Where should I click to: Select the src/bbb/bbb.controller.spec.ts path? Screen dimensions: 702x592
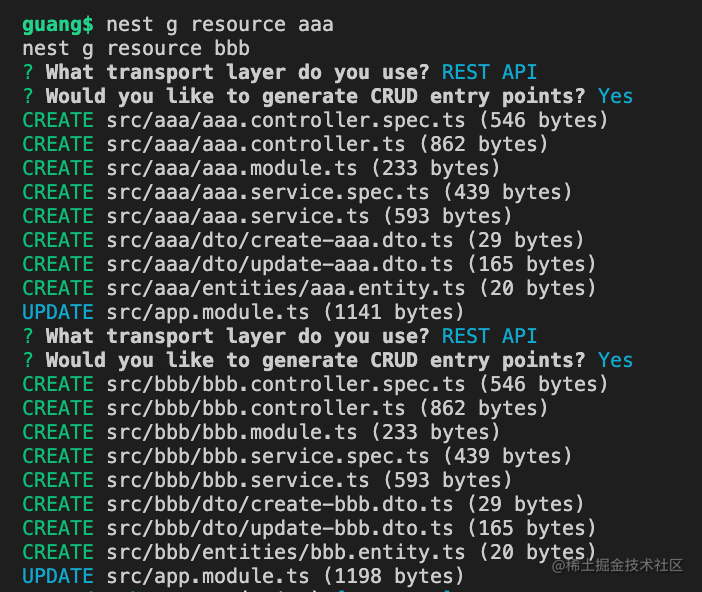(286, 384)
